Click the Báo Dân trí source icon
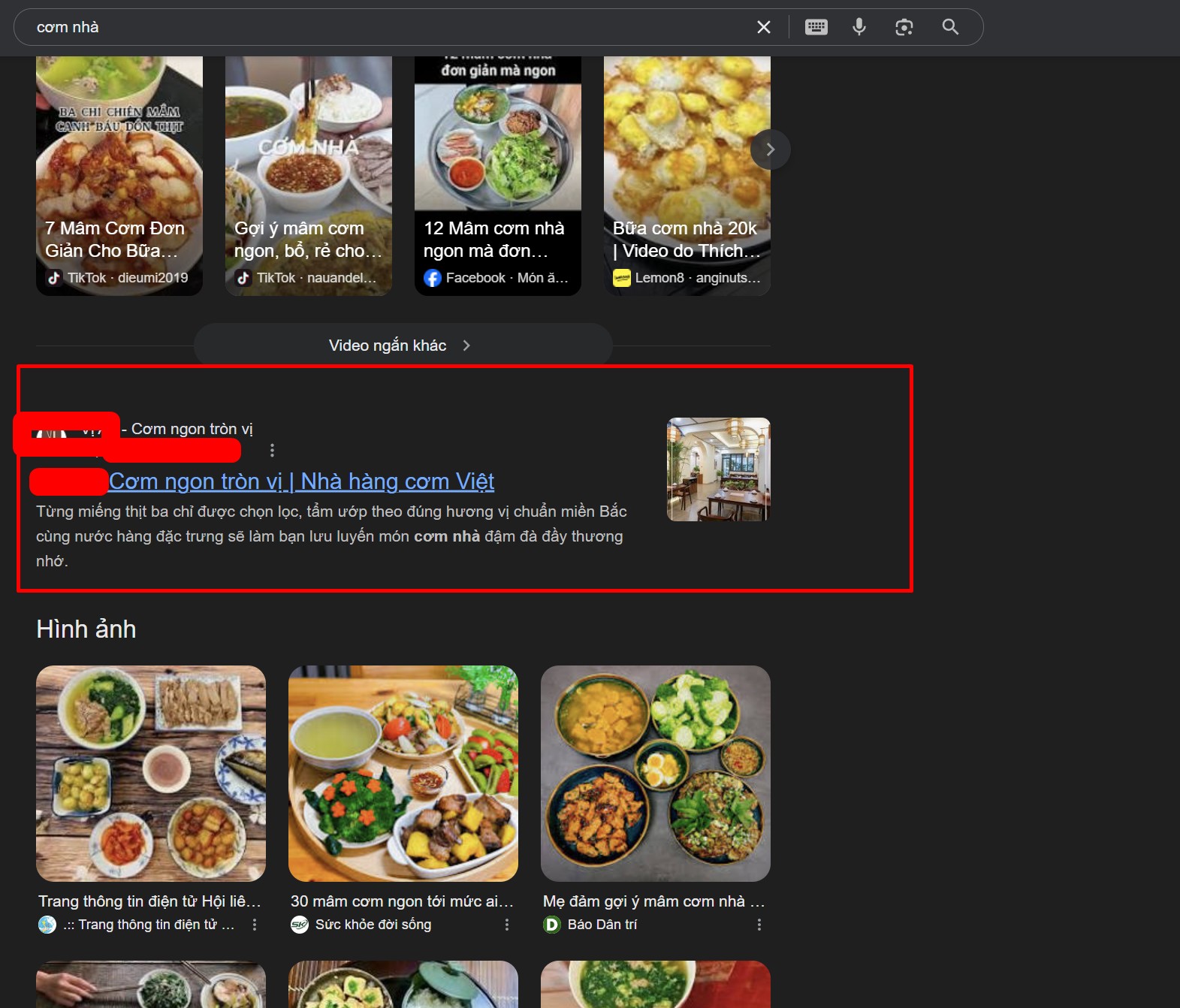1180x1008 pixels. (x=552, y=925)
